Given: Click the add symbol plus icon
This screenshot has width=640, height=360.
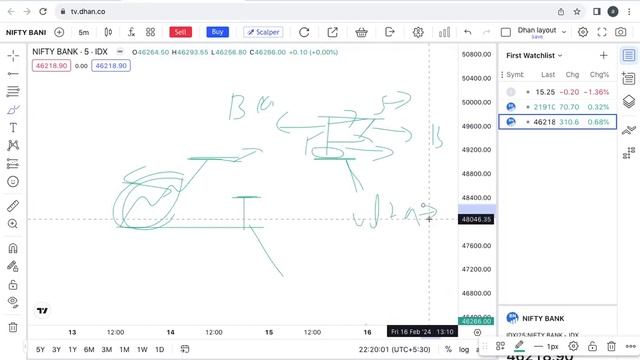Looking at the screenshot, I should coord(59,32).
